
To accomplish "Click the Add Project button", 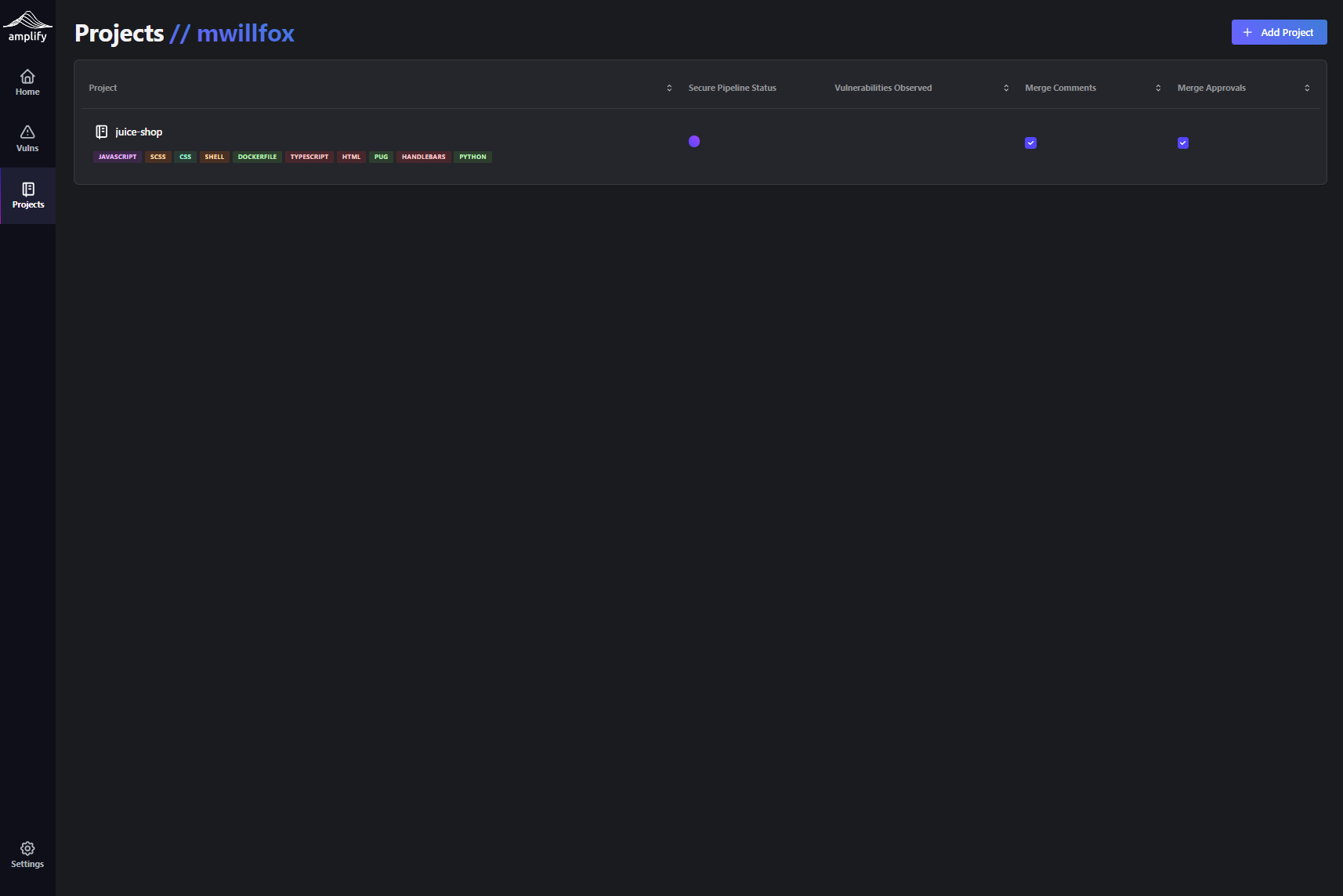I will click(x=1278, y=32).
